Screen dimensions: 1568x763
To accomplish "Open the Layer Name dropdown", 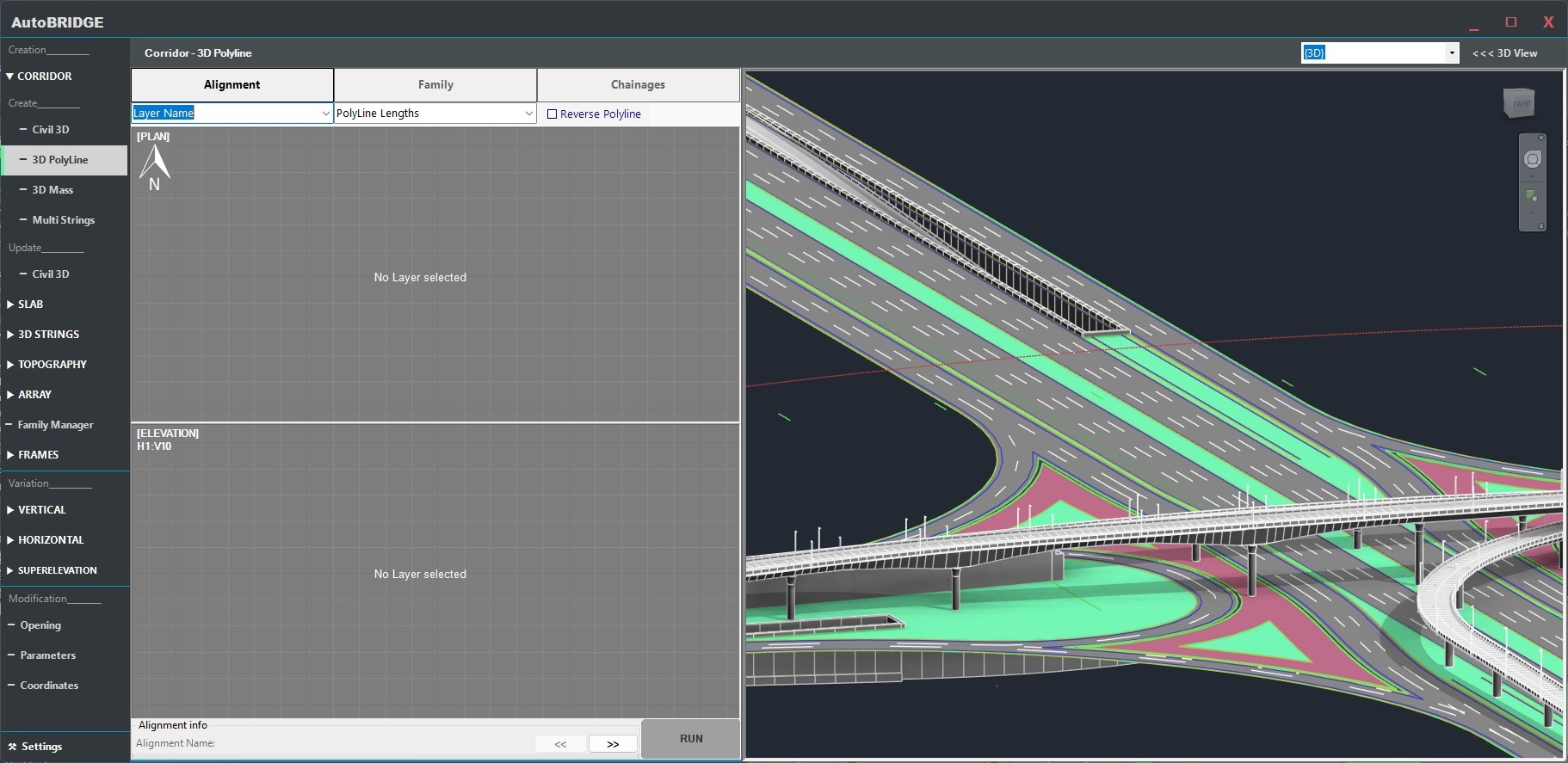I will (x=325, y=114).
